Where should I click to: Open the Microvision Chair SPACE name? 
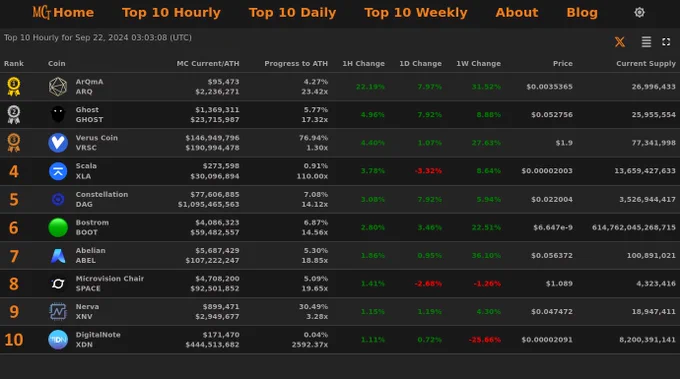[x=110, y=284]
